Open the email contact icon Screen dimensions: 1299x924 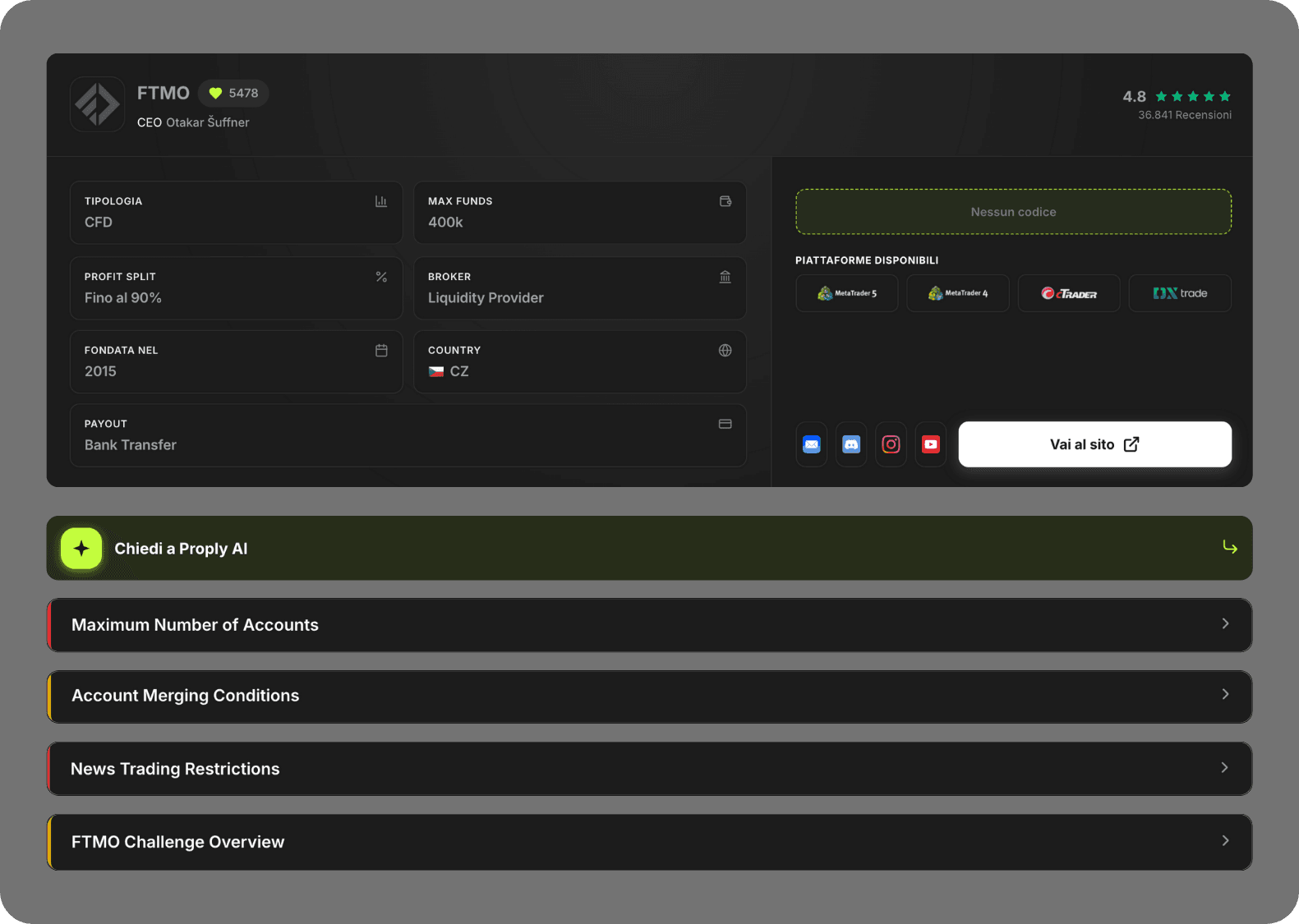(x=812, y=444)
